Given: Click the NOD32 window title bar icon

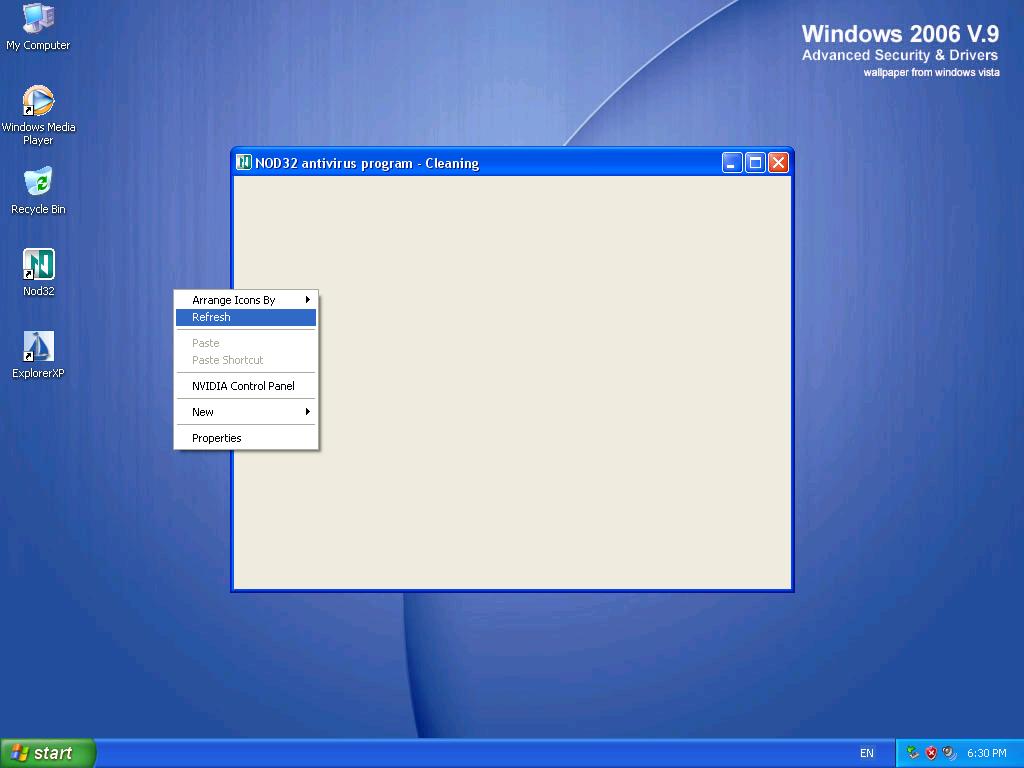Looking at the screenshot, I should click(x=244, y=162).
